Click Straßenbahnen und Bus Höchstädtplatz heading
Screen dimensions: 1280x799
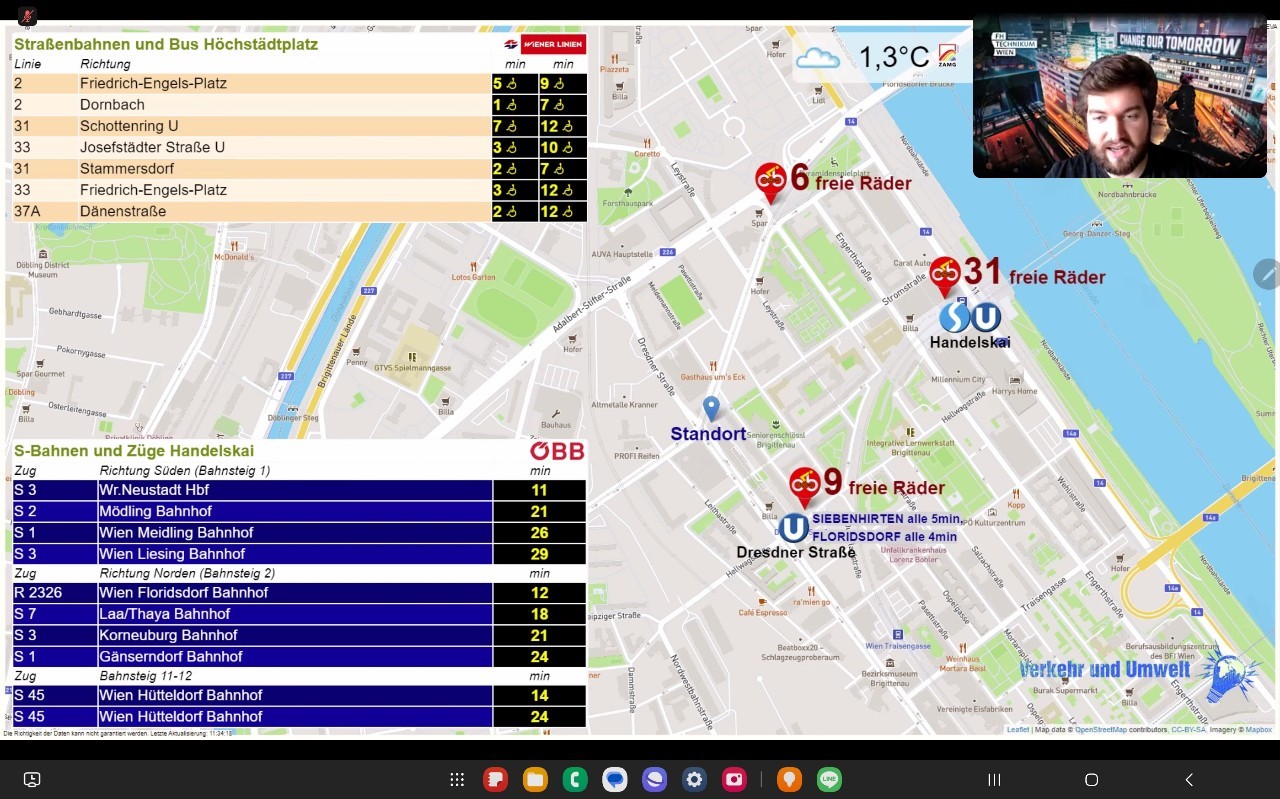click(x=166, y=44)
